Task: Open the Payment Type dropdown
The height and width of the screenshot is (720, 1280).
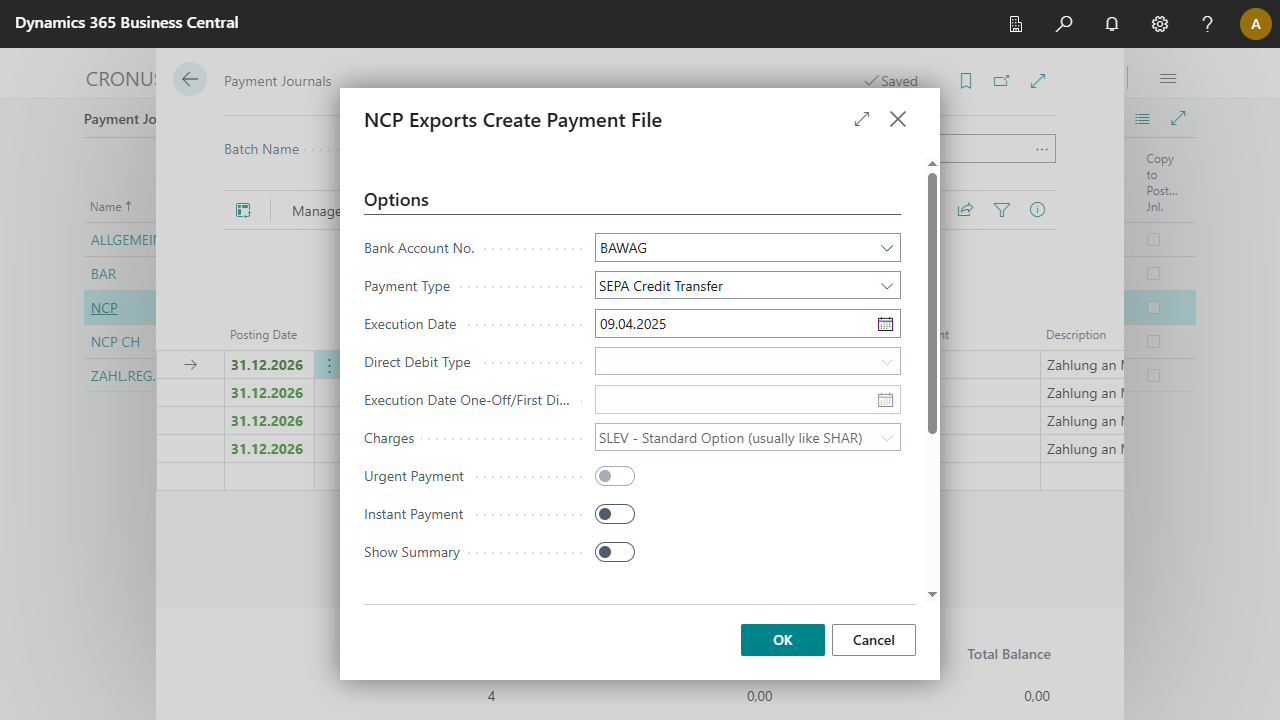Action: [x=887, y=286]
